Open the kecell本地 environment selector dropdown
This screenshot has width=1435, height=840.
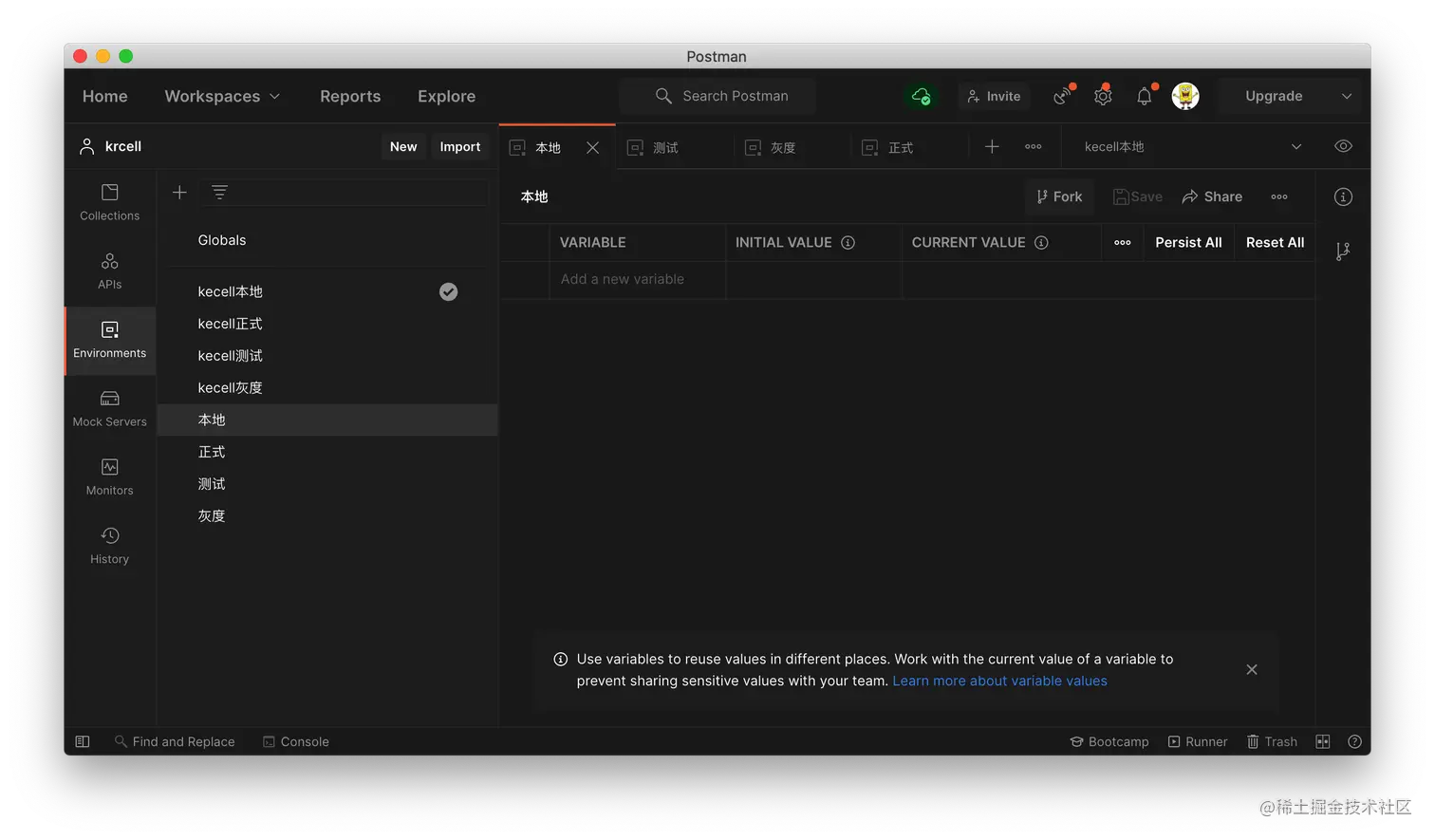(1192, 146)
